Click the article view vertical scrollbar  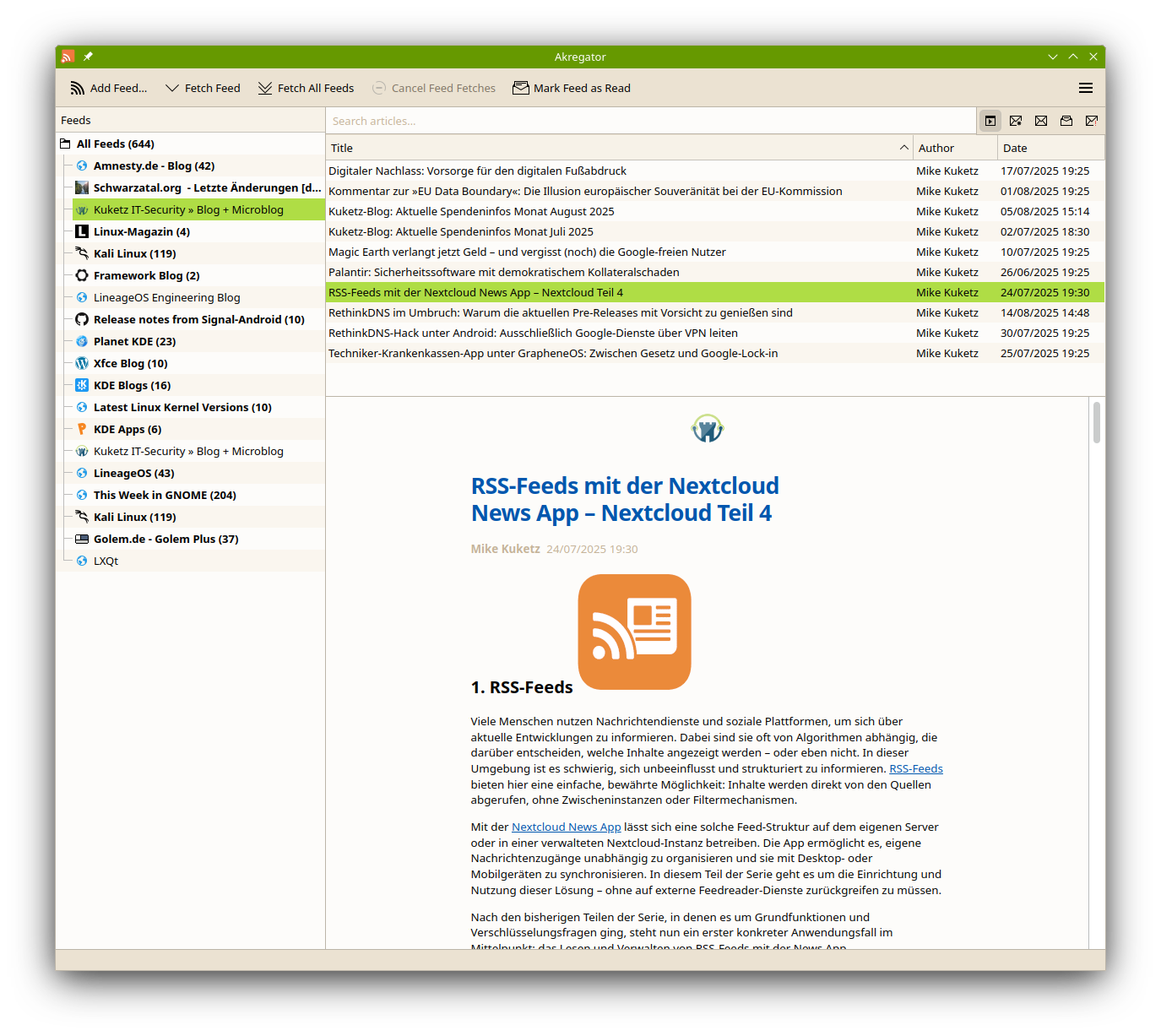pos(1096,422)
